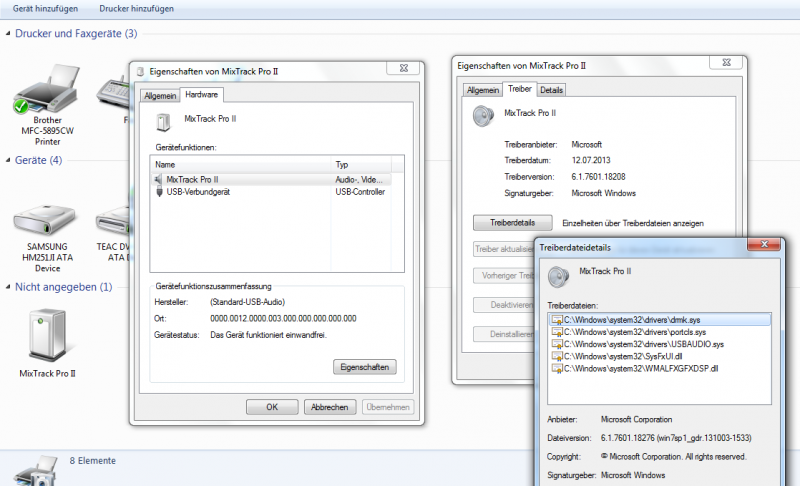Click the USB-Verbundgerät plug icon
This screenshot has height=486, width=800.
coord(159,192)
